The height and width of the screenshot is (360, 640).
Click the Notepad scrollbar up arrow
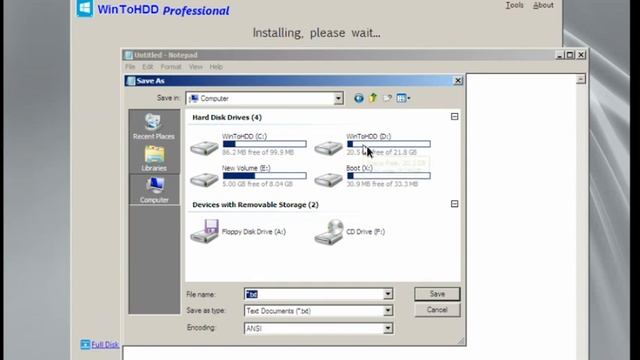pos(580,79)
